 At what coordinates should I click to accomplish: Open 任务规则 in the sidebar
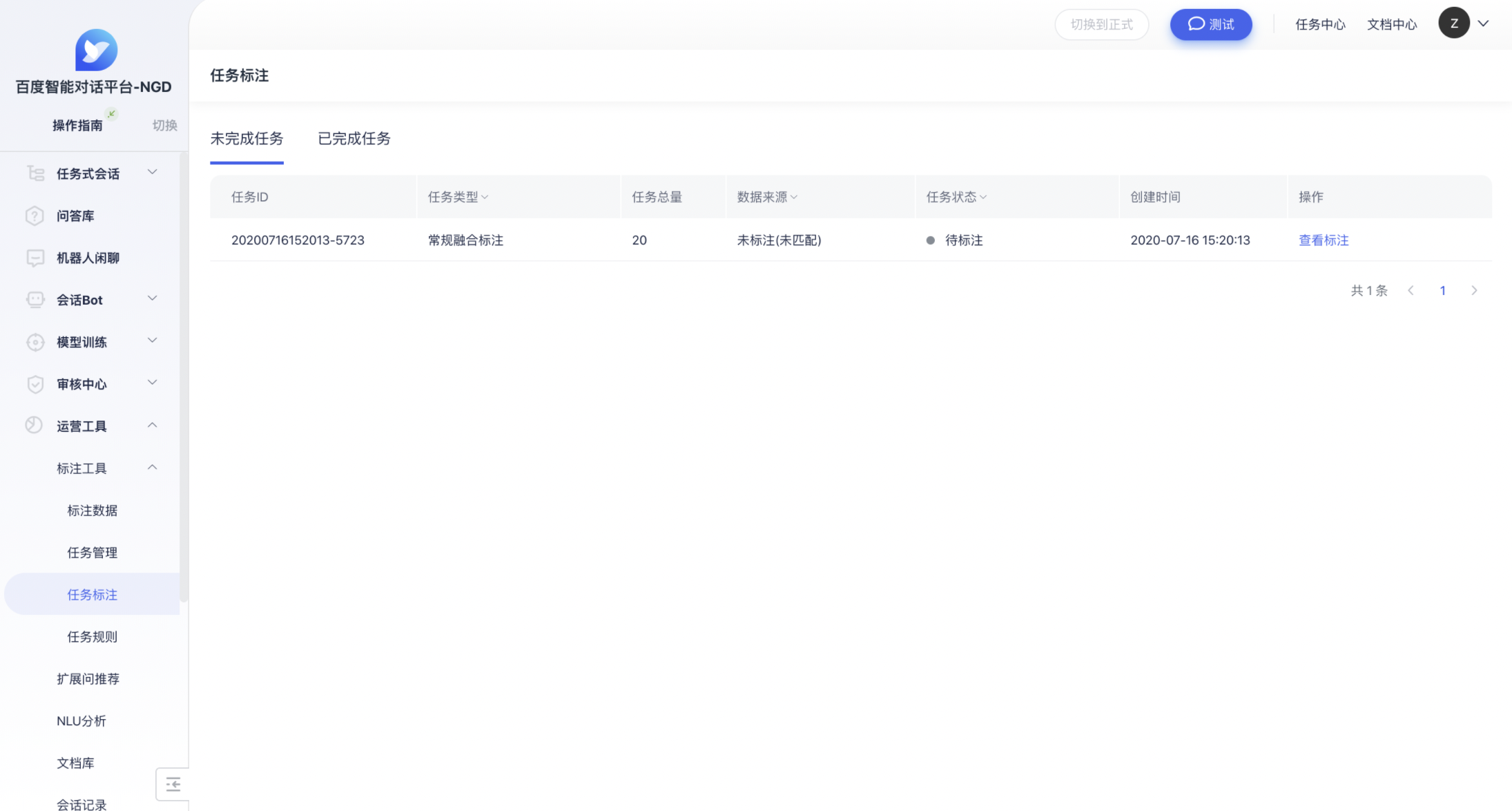pos(92,637)
